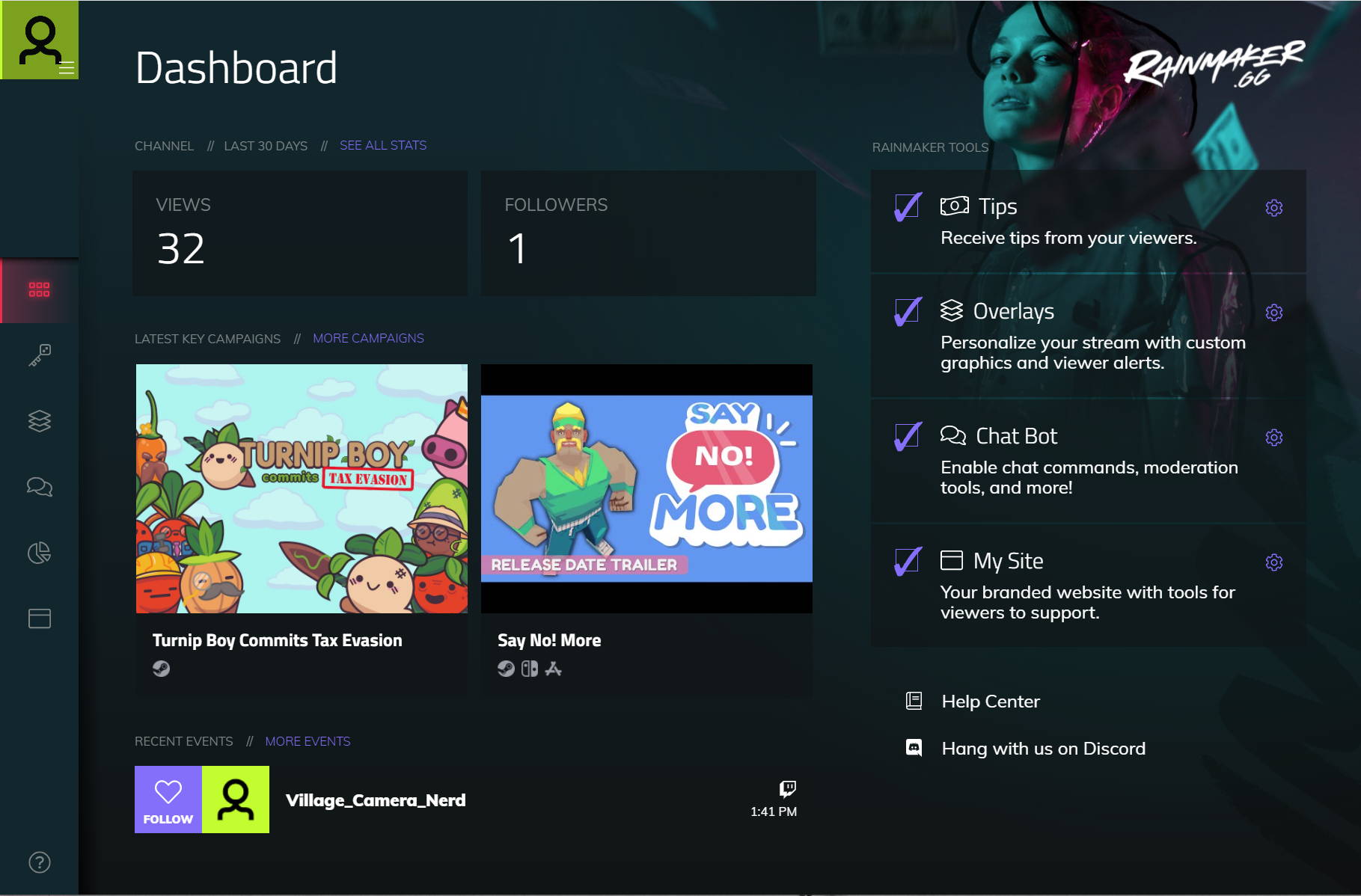Screen dimensions: 1361x896
Task: Open the user profile menu avatar
Action: point(40,40)
